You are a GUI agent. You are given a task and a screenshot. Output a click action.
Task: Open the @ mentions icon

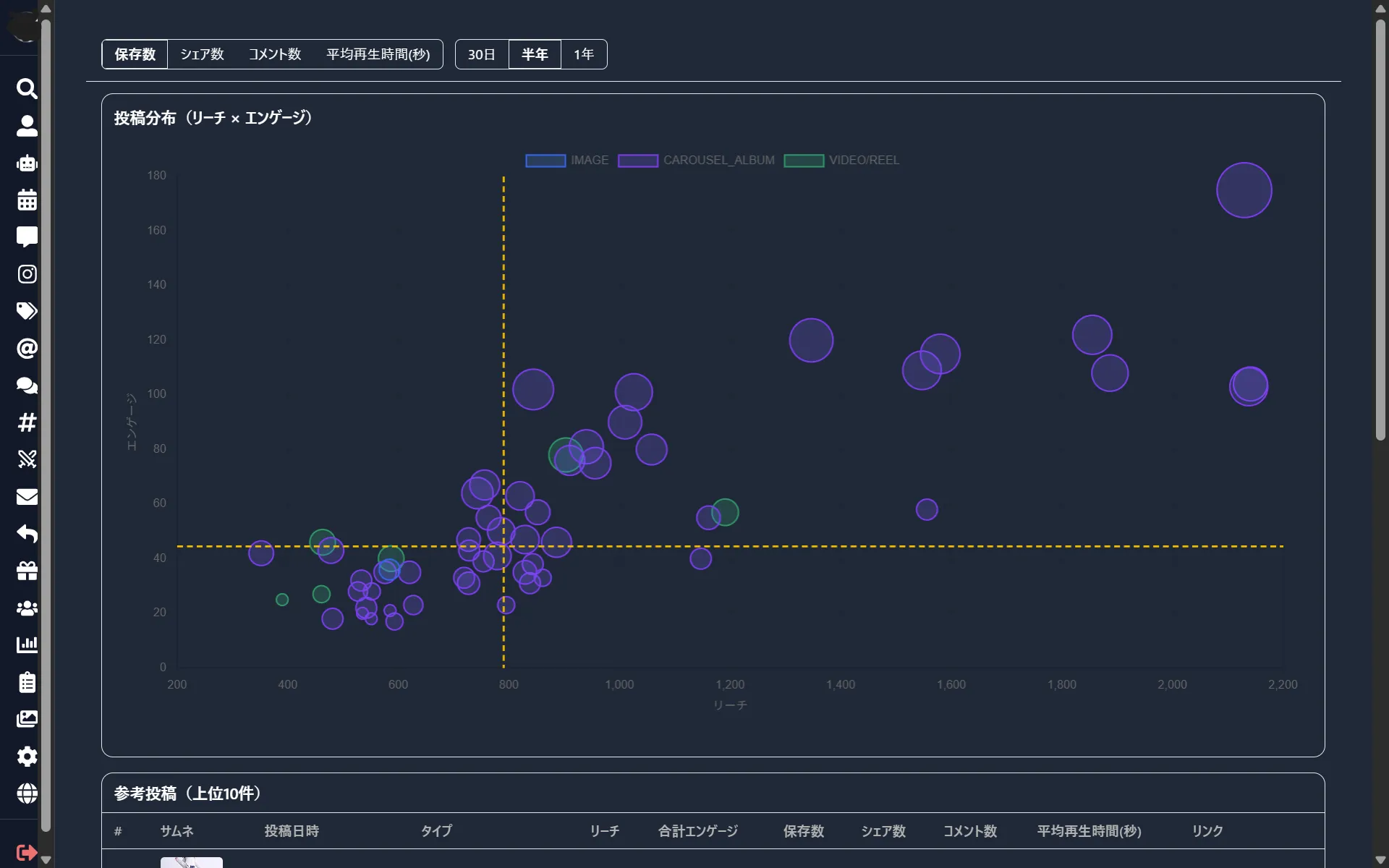[27, 349]
